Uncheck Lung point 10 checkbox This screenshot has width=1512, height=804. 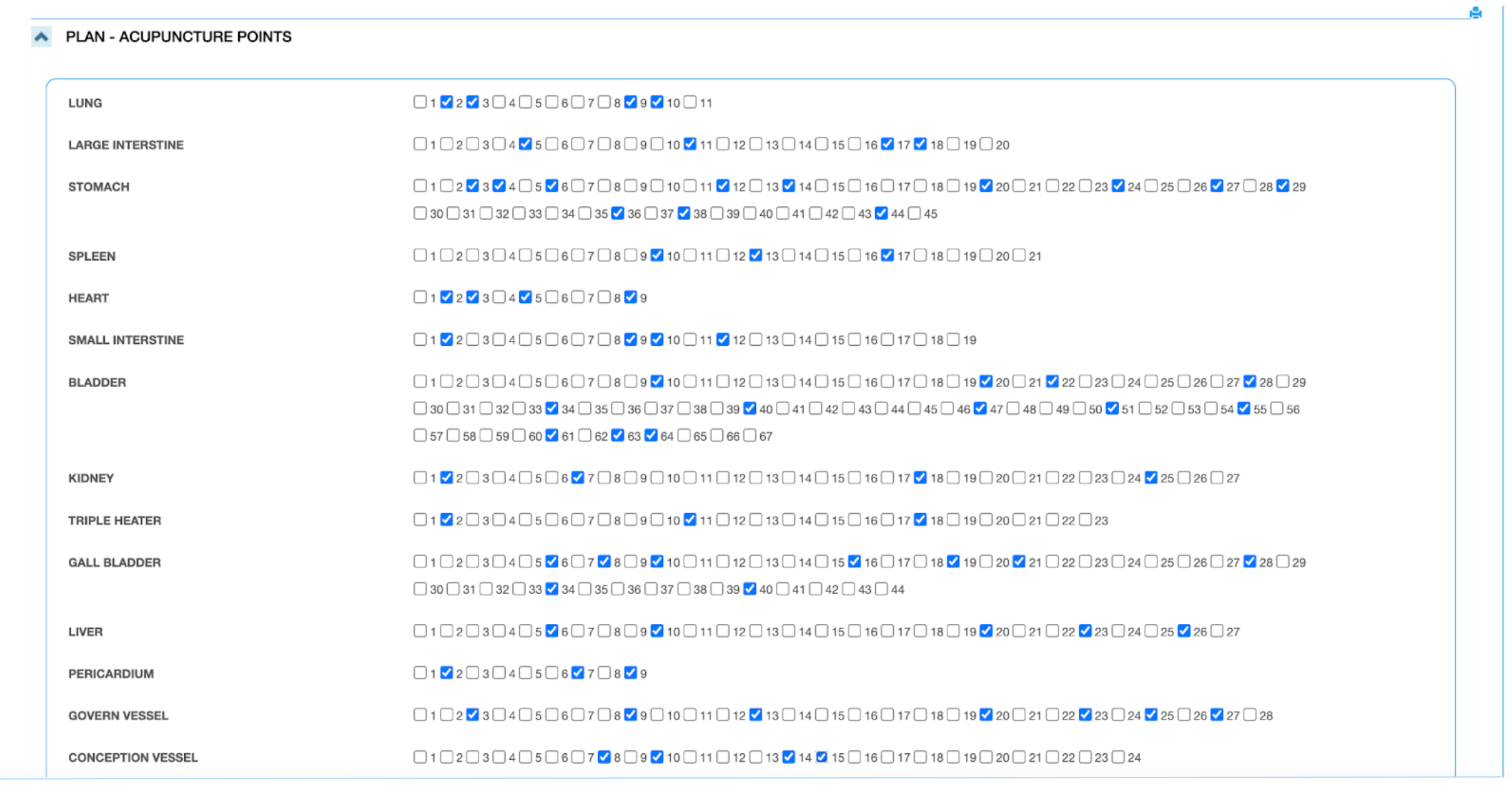point(657,102)
